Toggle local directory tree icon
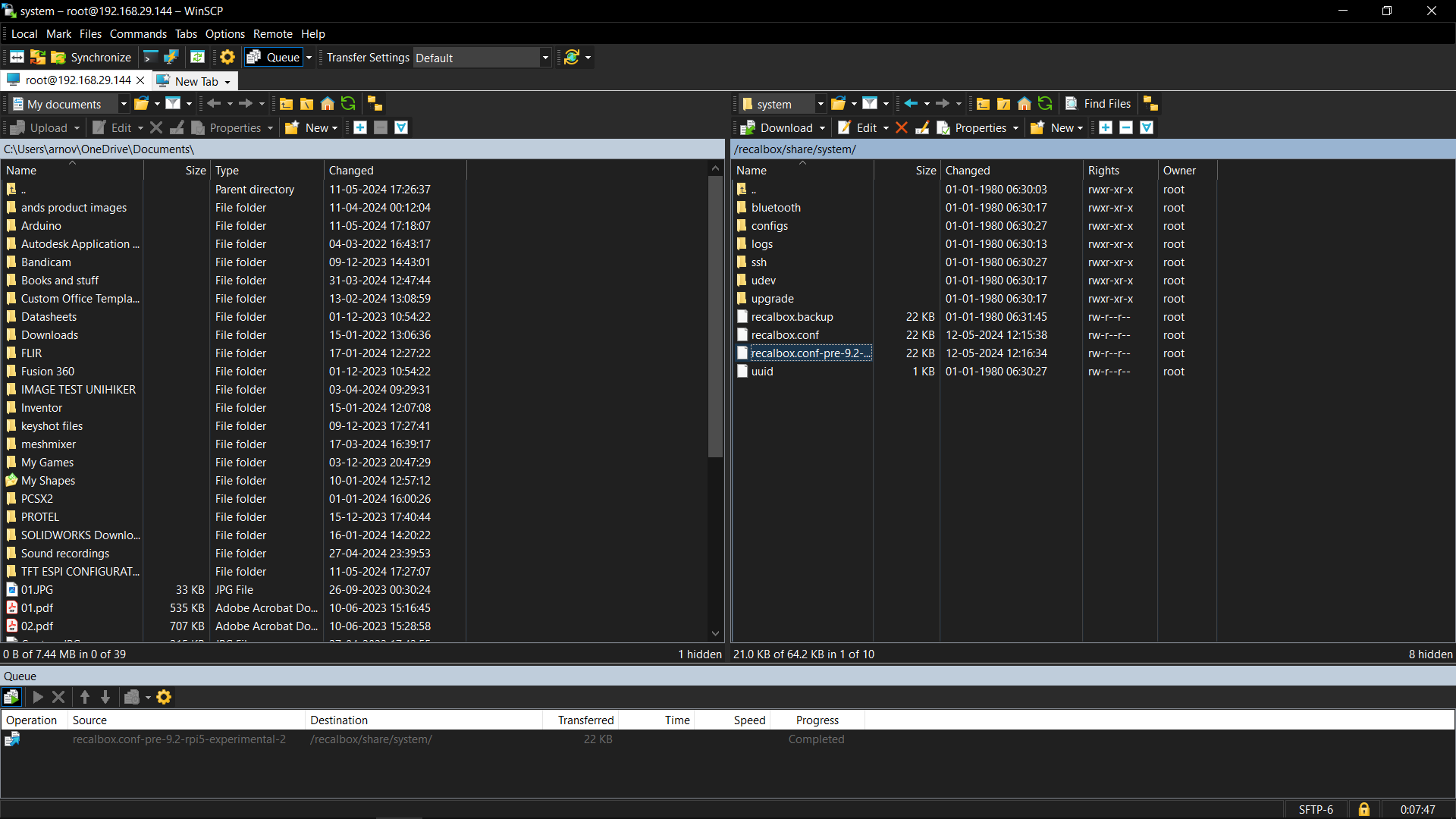The image size is (1456, 819). [375, 104]
